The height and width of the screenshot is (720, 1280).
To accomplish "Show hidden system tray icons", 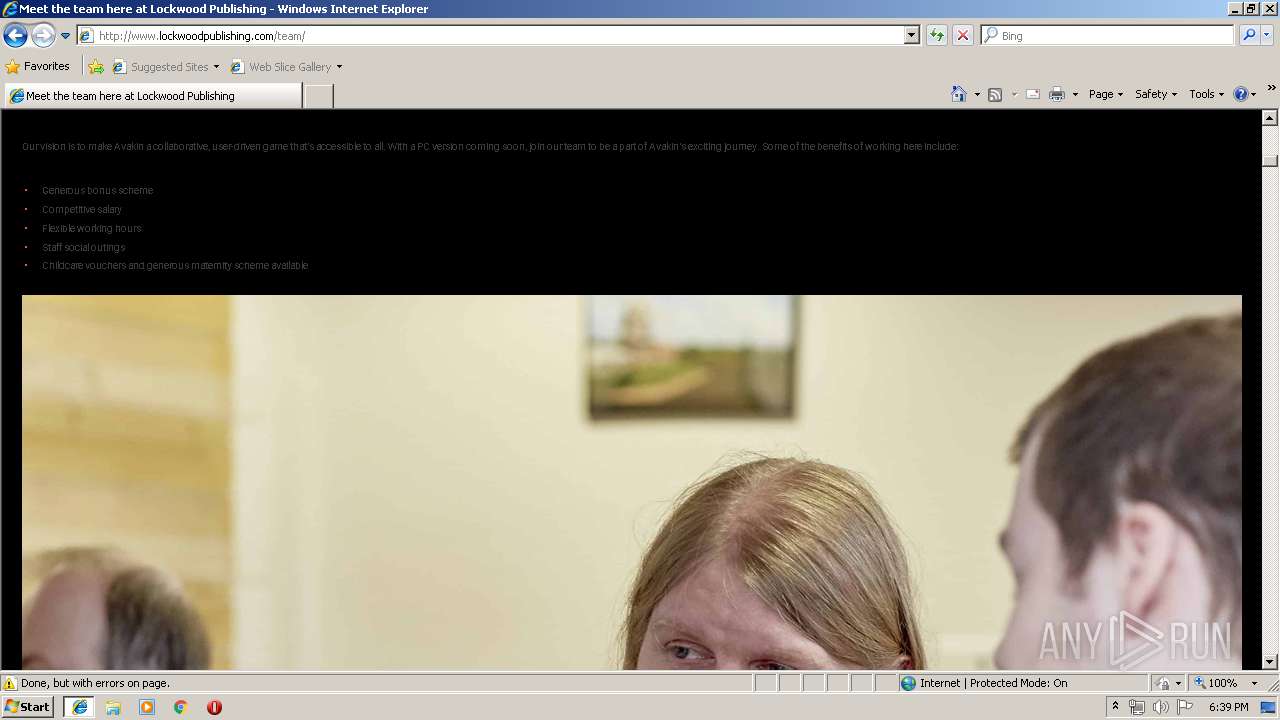I will [x=1115, y=707].
